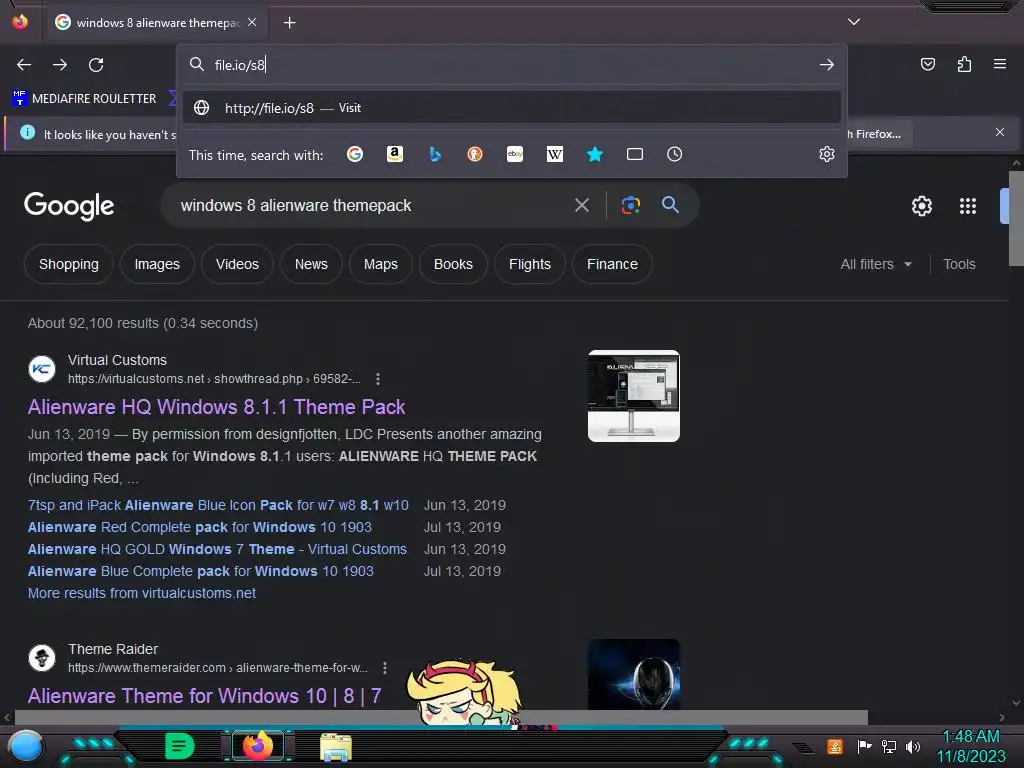Search this time with Amazon
This screenshot has width=1024, height=768.
(x=394, y=154)
